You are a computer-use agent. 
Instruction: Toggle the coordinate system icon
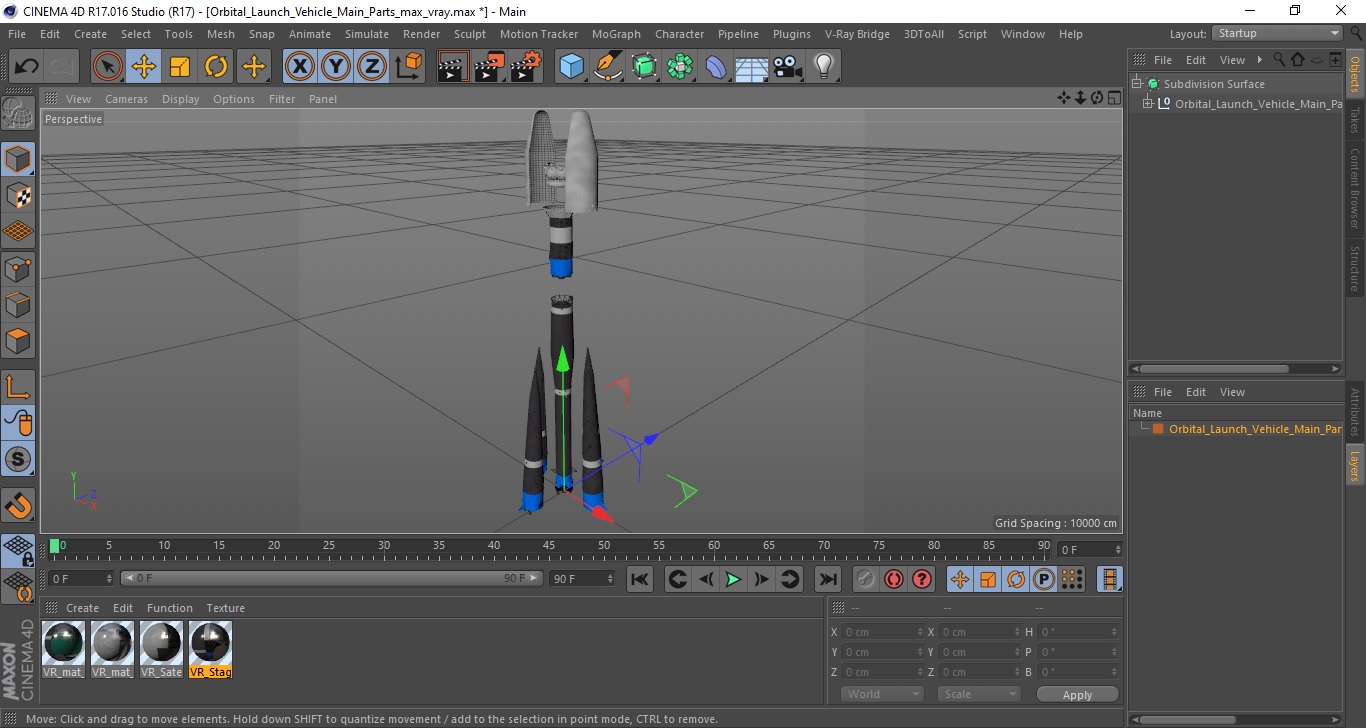coord(408,67)
